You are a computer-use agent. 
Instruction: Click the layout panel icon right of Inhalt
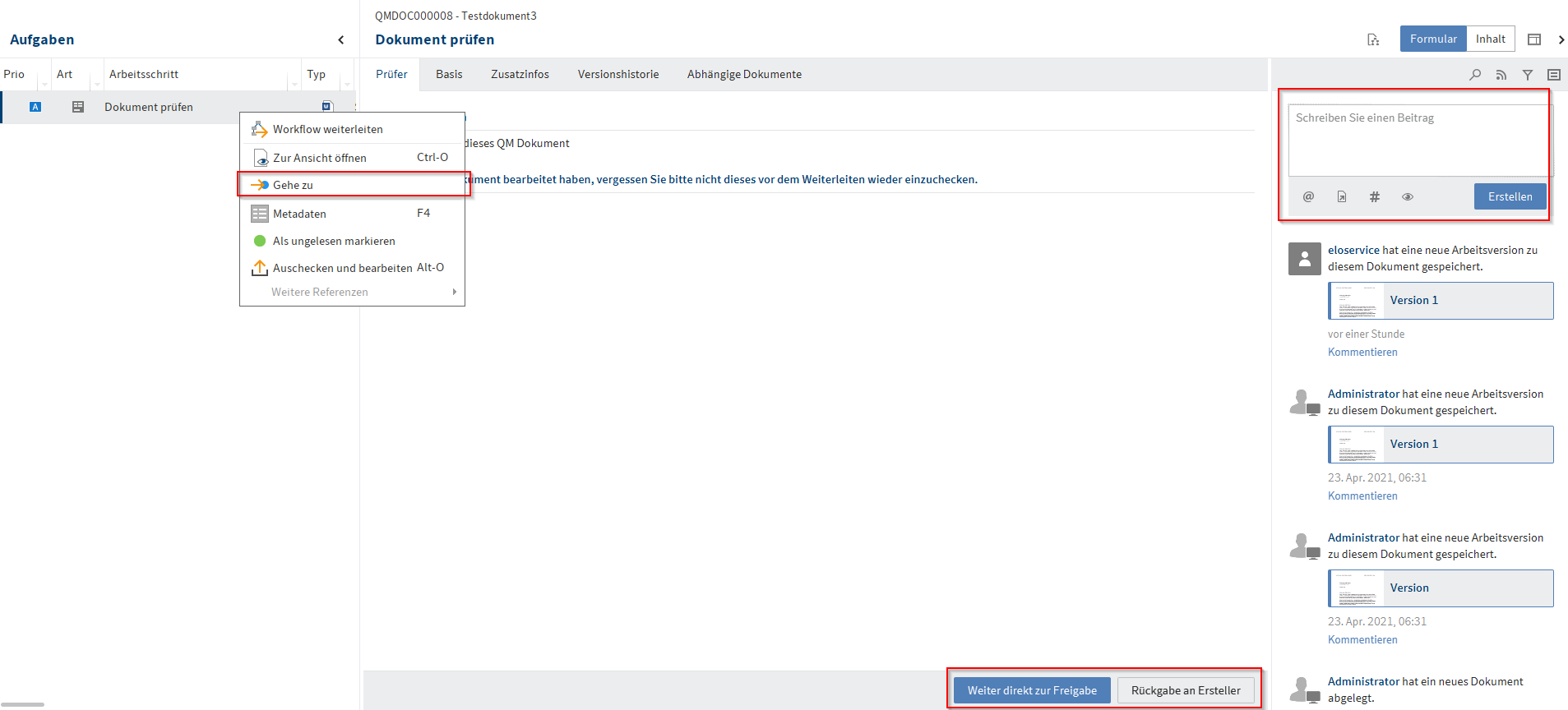click(x=1534, y=39)
